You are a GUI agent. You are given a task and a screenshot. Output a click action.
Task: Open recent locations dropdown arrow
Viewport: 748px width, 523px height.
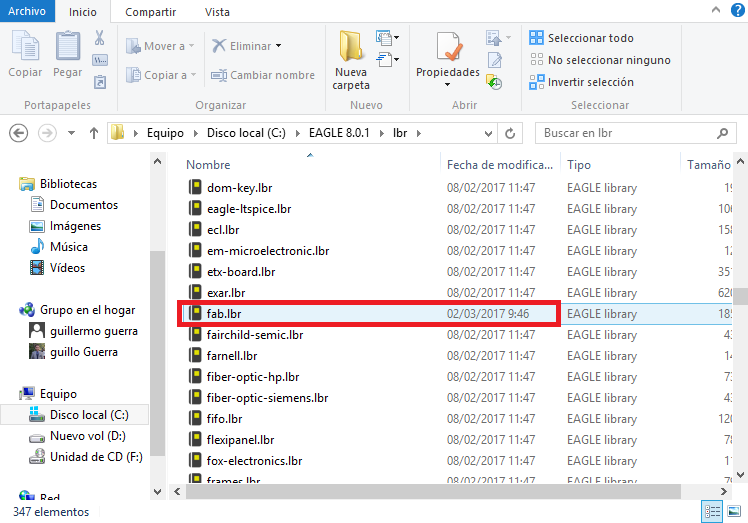pos(71,133)
